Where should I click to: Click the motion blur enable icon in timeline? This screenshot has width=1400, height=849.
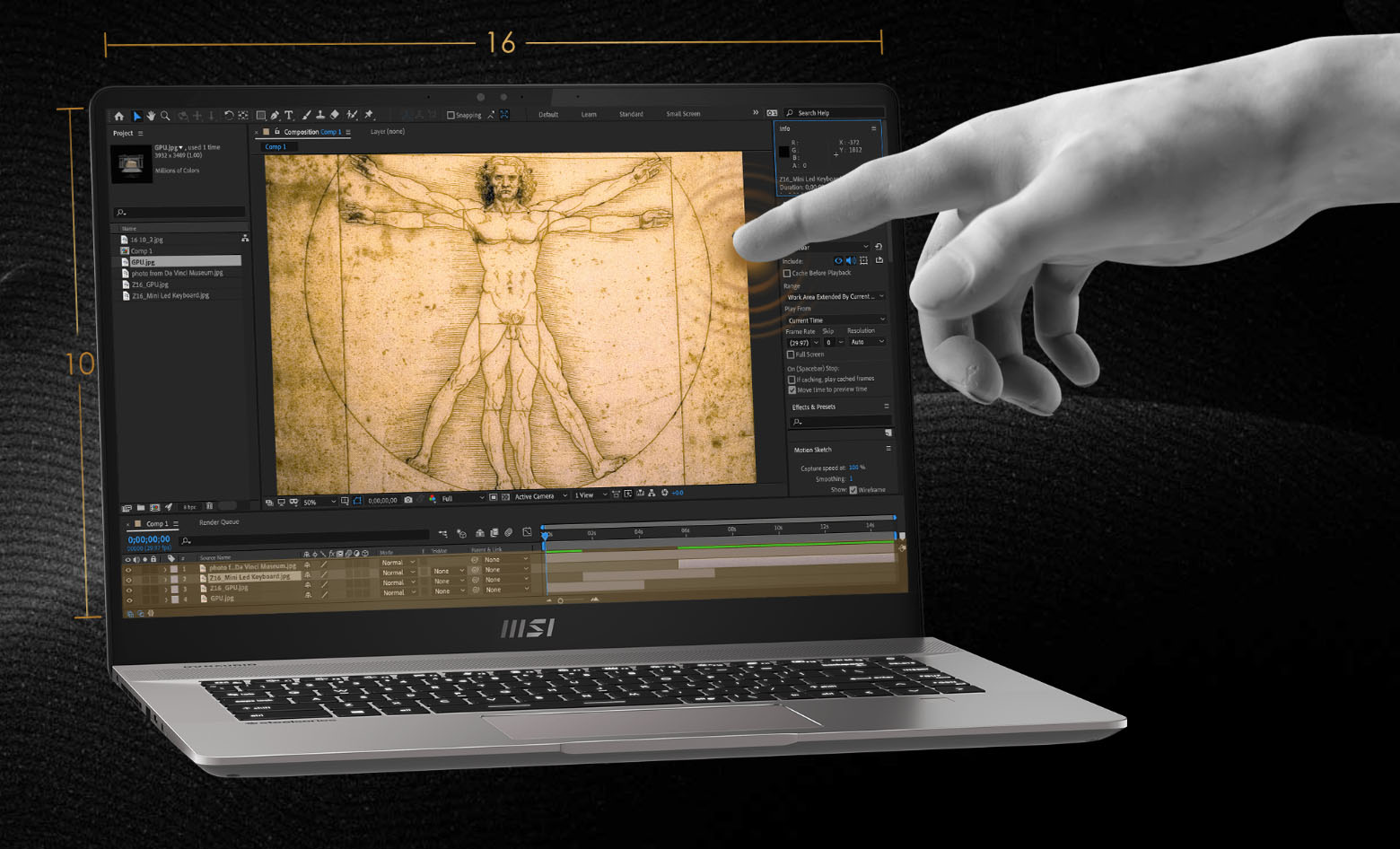pos(509,532)
